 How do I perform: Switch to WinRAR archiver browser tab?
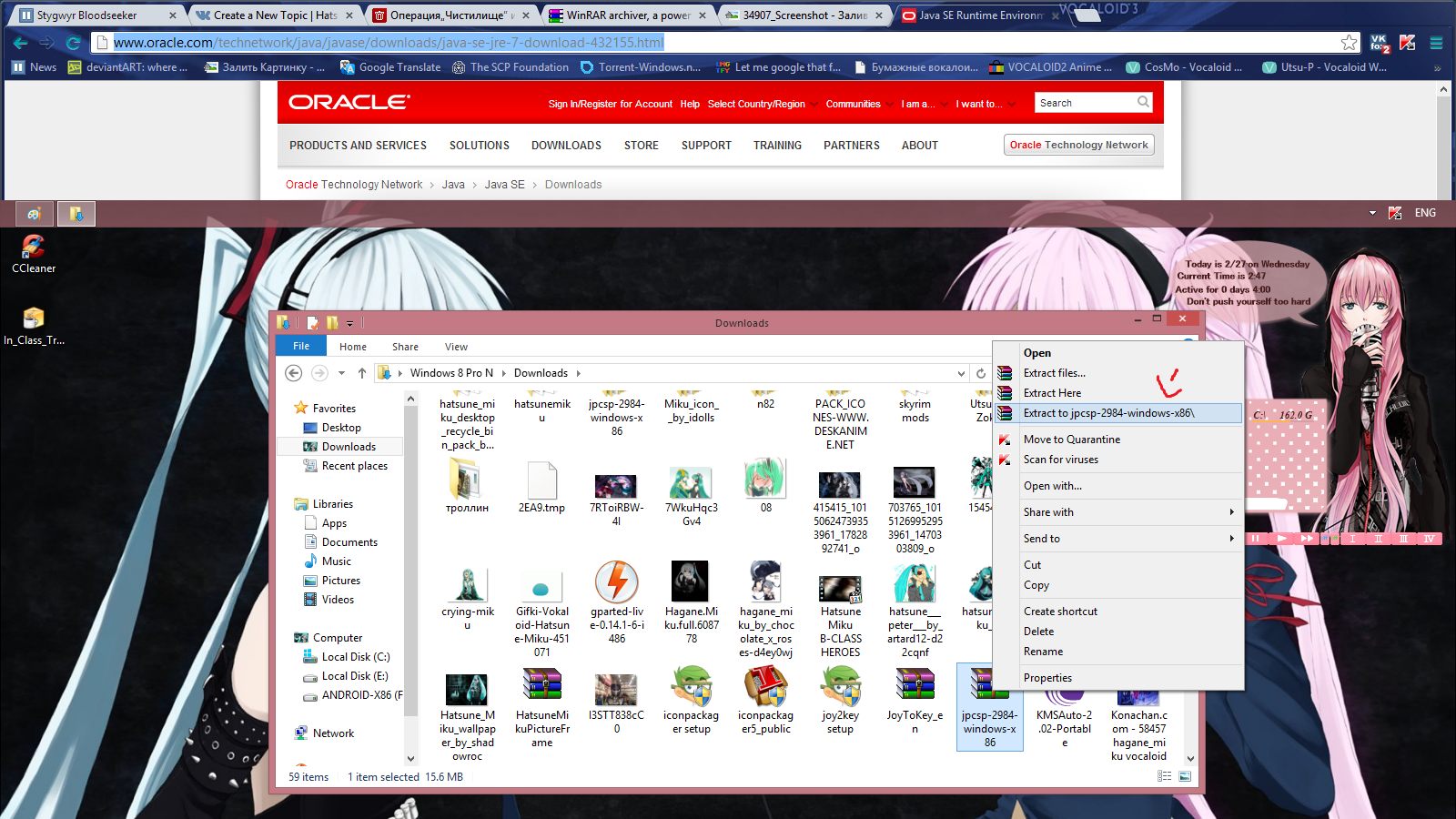(627, 15)
